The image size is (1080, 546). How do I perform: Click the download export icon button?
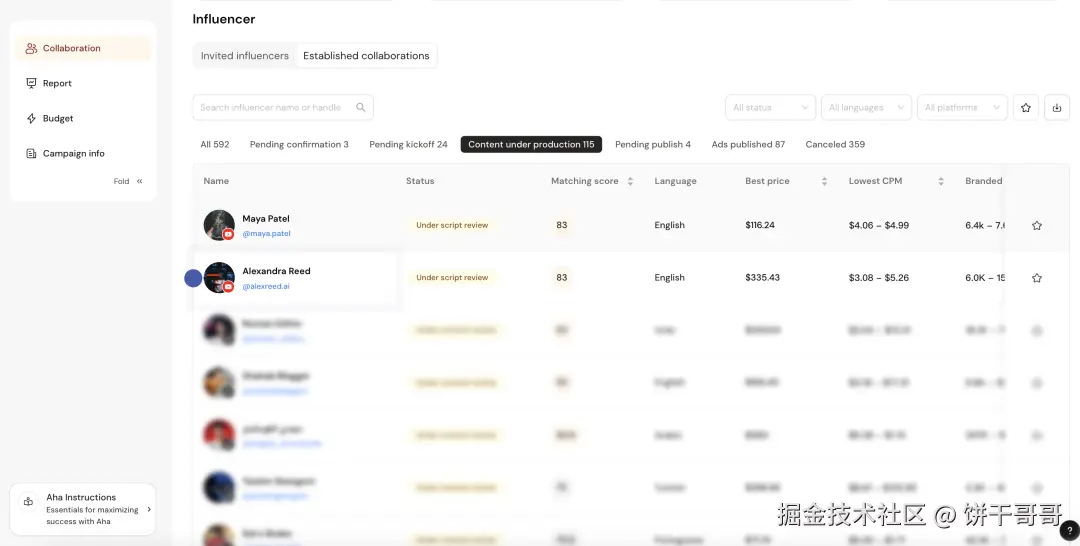[x=1057, y=107]
